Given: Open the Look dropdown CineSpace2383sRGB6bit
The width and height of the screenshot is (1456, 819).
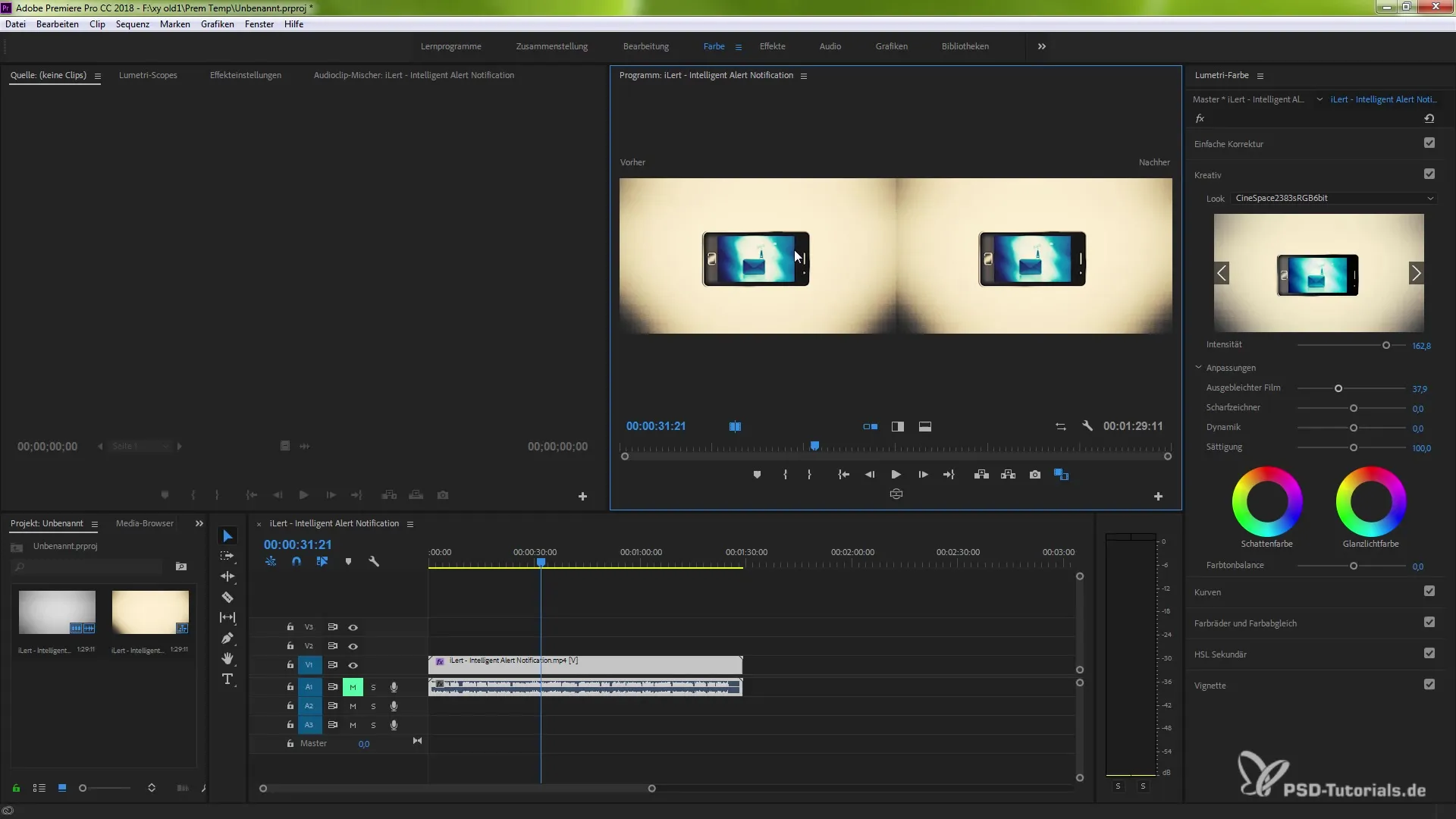Looking at the screenshot, I should click(x=1334, y=198).
